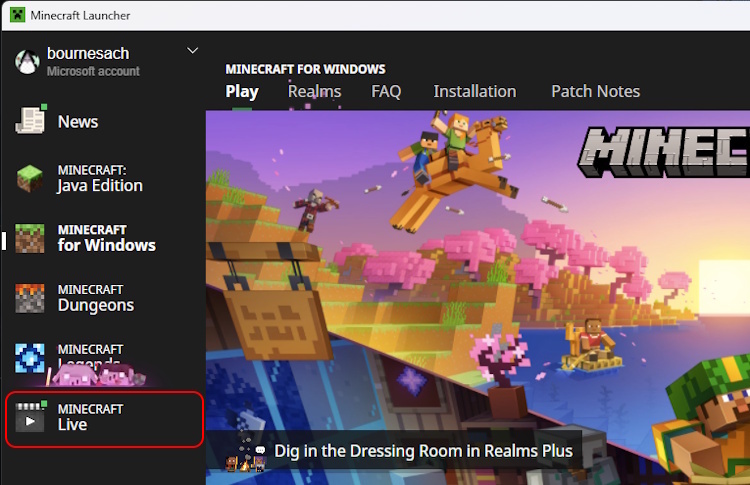Image resolution: width=750 pixels, height=485 pixels.
Task: Open the 'Dig in the Dressing Room' news link
Action: point(423,451)
